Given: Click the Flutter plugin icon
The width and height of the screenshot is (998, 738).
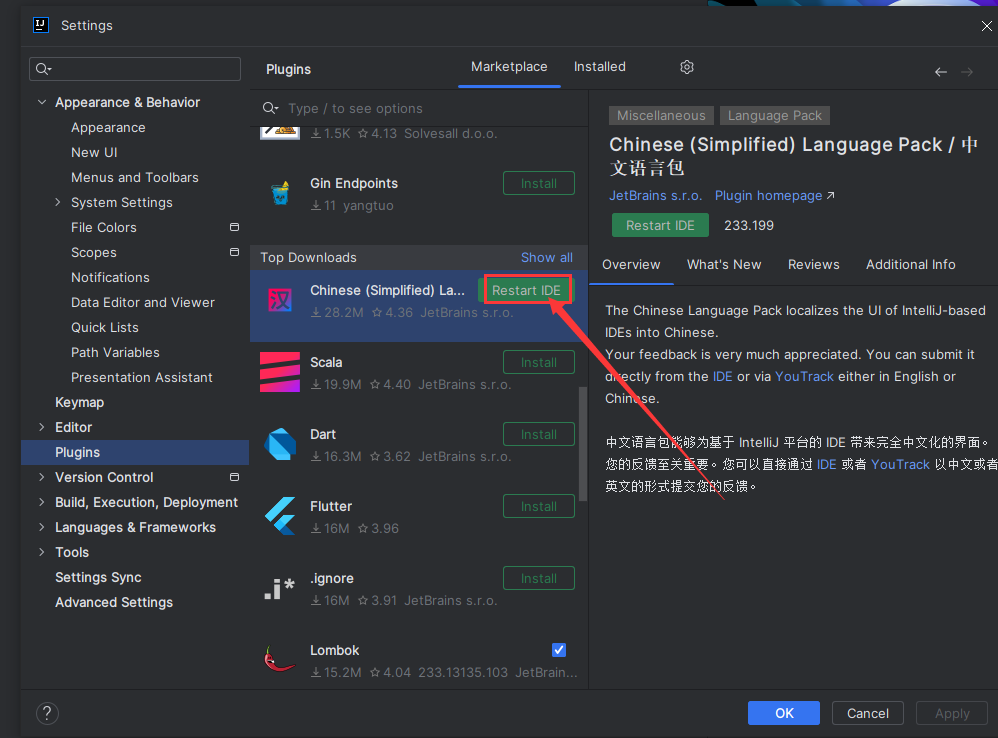Looking at the screenshot, I should (280, 515).
